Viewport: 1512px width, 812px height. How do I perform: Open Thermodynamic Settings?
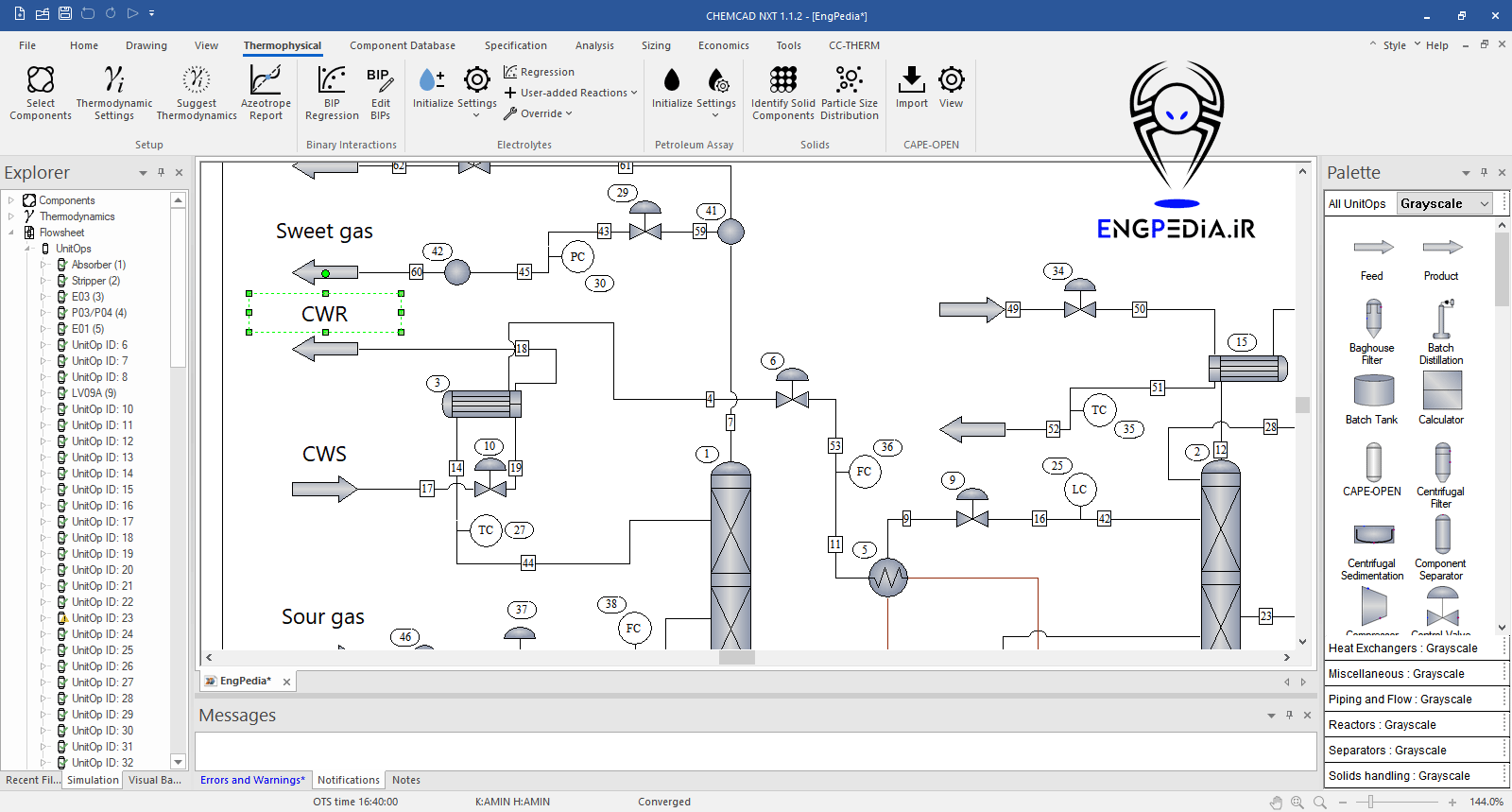[x=114, y=93]
